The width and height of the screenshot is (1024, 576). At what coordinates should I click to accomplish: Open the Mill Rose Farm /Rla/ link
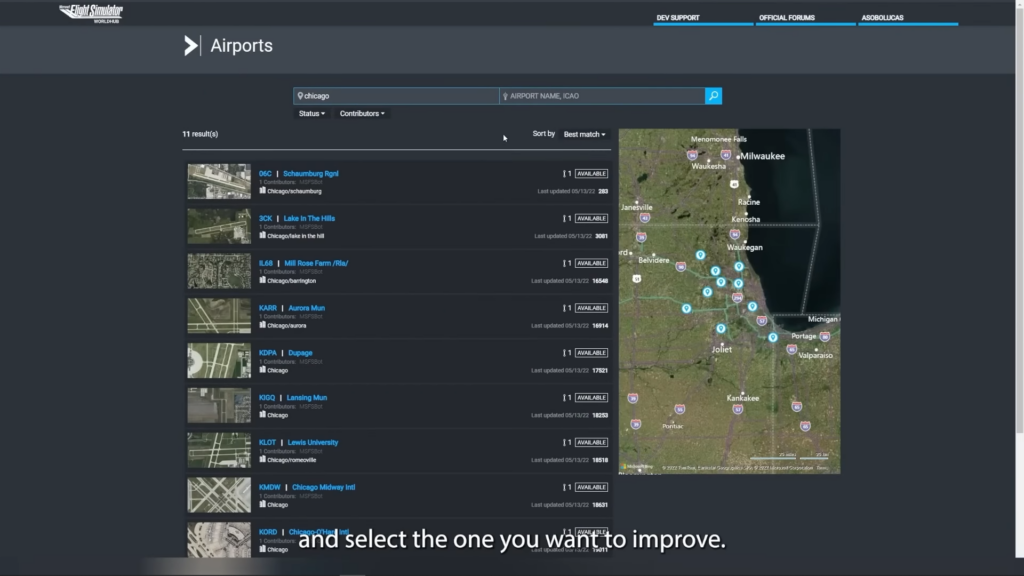[316, 263]
